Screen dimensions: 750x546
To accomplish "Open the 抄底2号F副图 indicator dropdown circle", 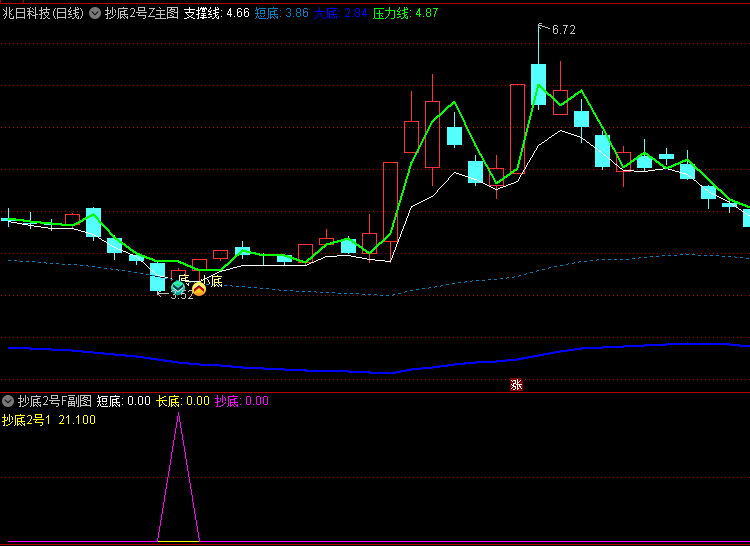I will pyautogui.click(x=8, y=401).
